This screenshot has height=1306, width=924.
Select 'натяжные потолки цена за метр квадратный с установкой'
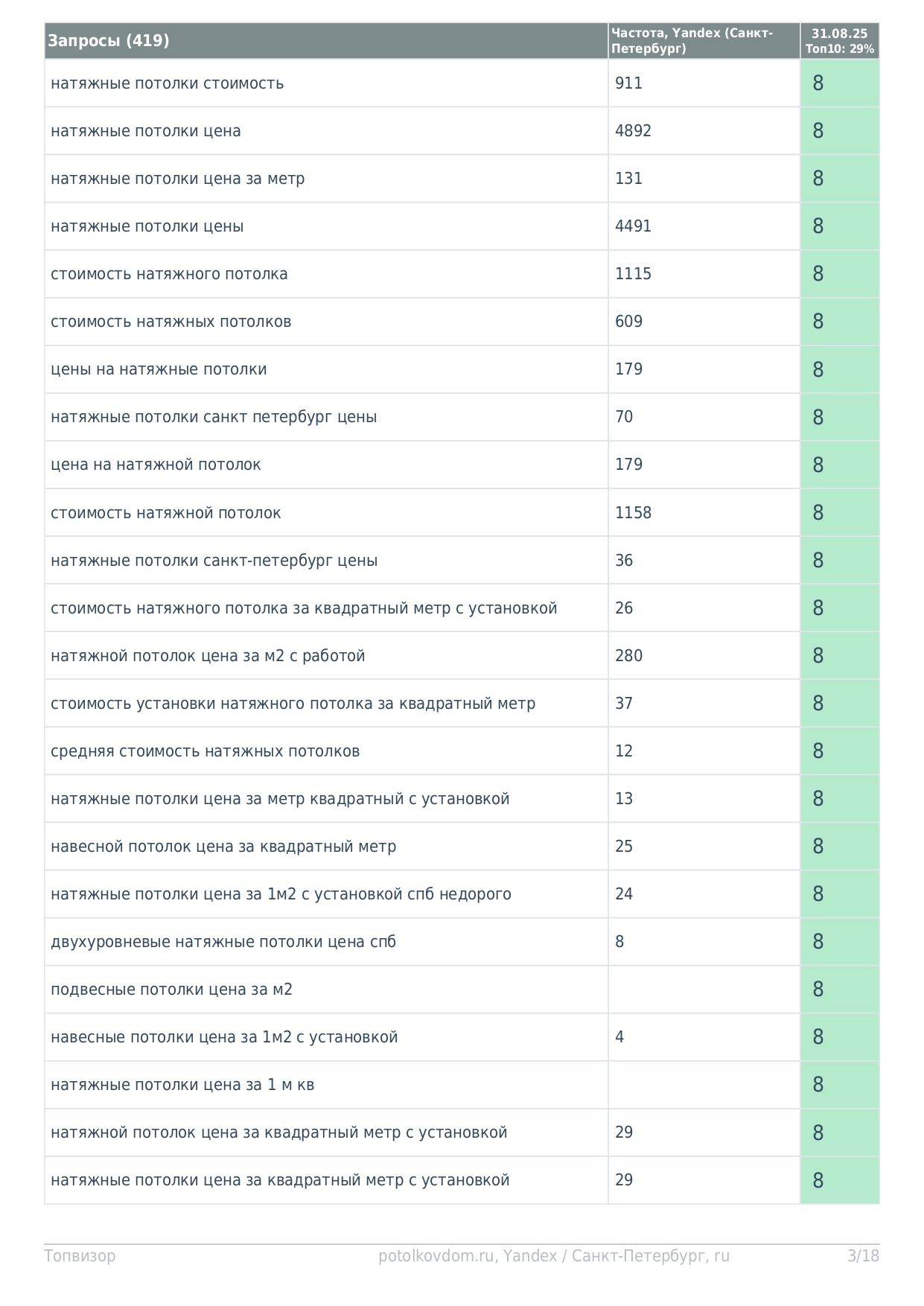click(280, 799)
